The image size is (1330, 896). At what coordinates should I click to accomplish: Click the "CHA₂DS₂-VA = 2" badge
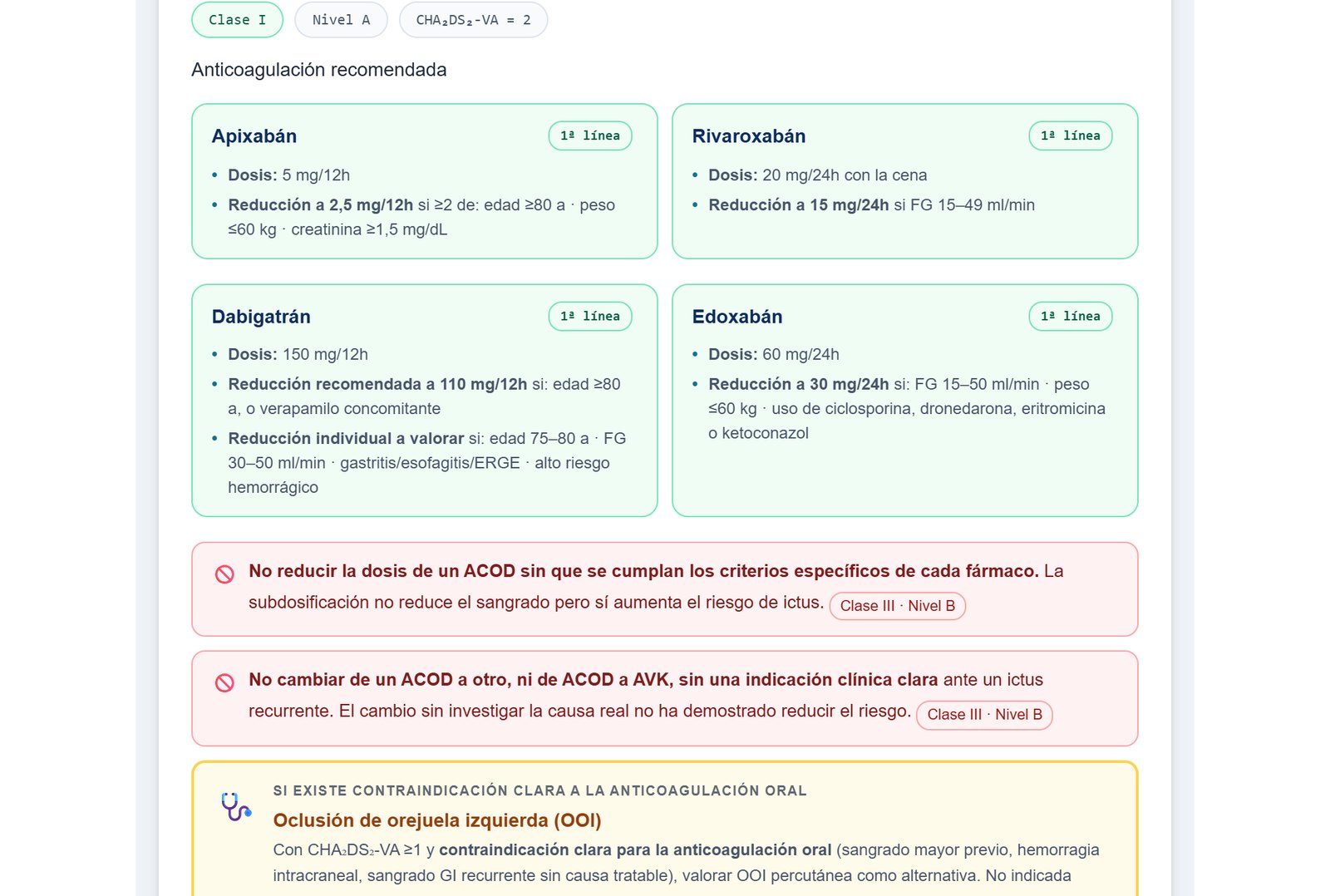tap(473, 20)
